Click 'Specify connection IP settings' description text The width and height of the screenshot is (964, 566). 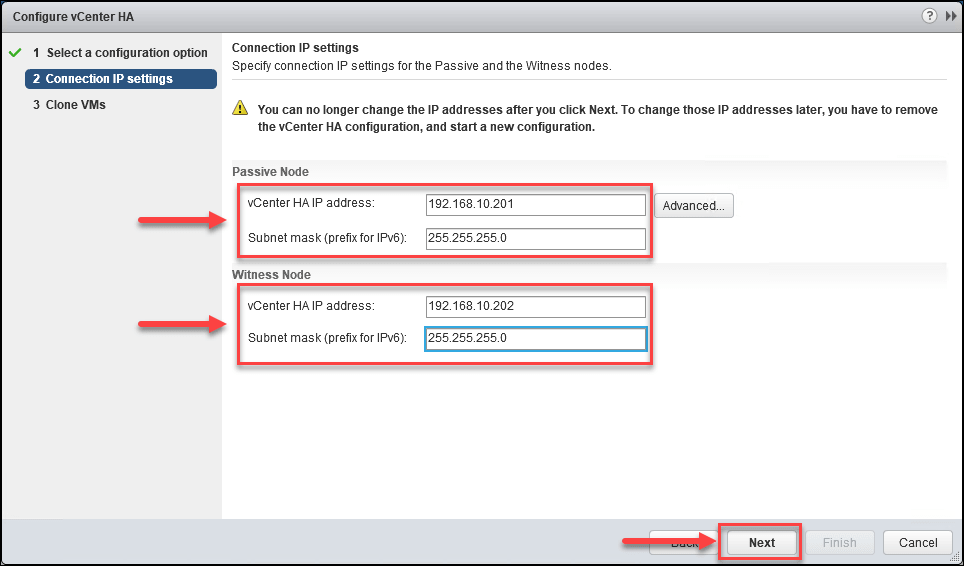click(x=422, y=66)
